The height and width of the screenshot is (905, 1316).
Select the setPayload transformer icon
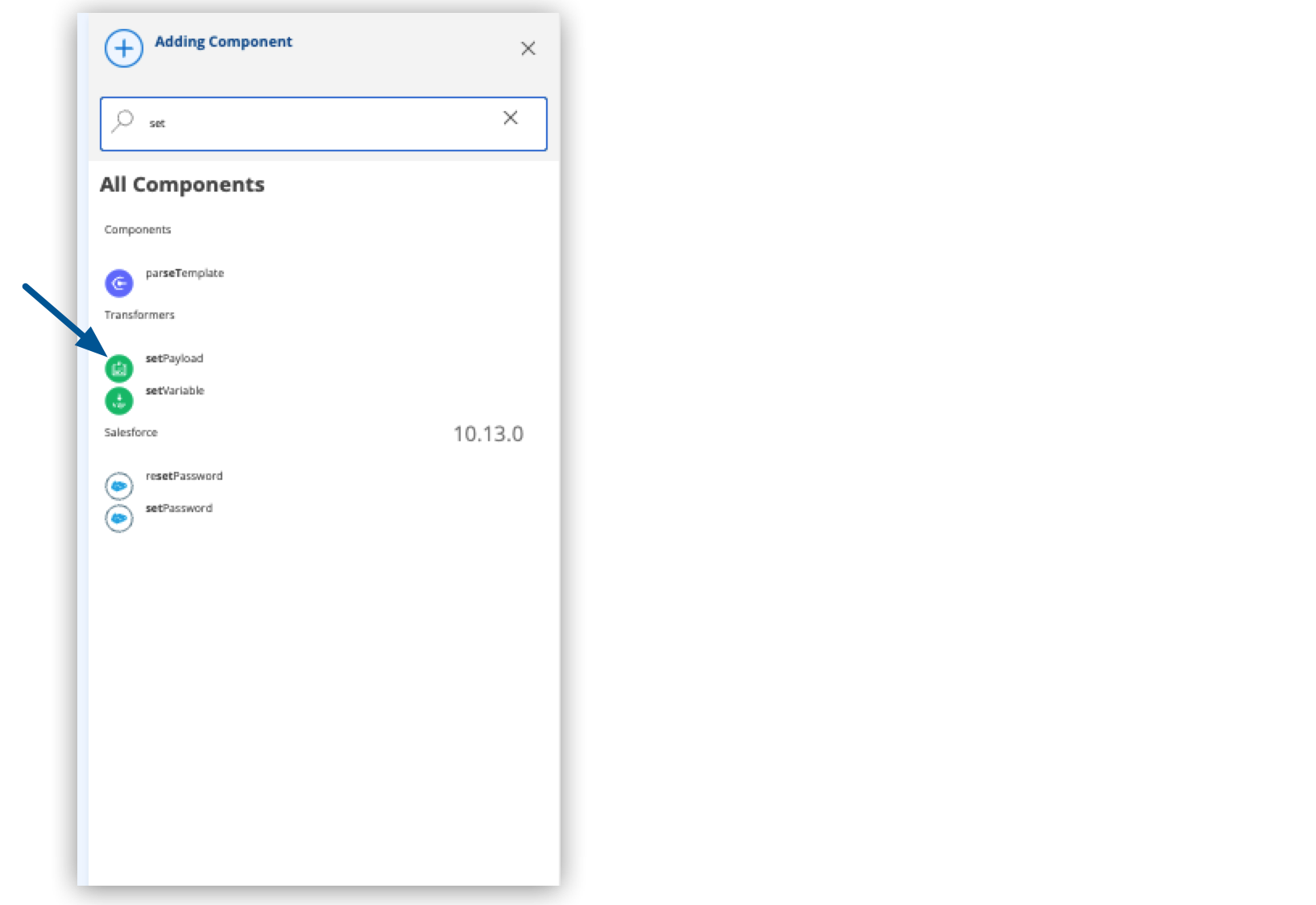point(119,368)
